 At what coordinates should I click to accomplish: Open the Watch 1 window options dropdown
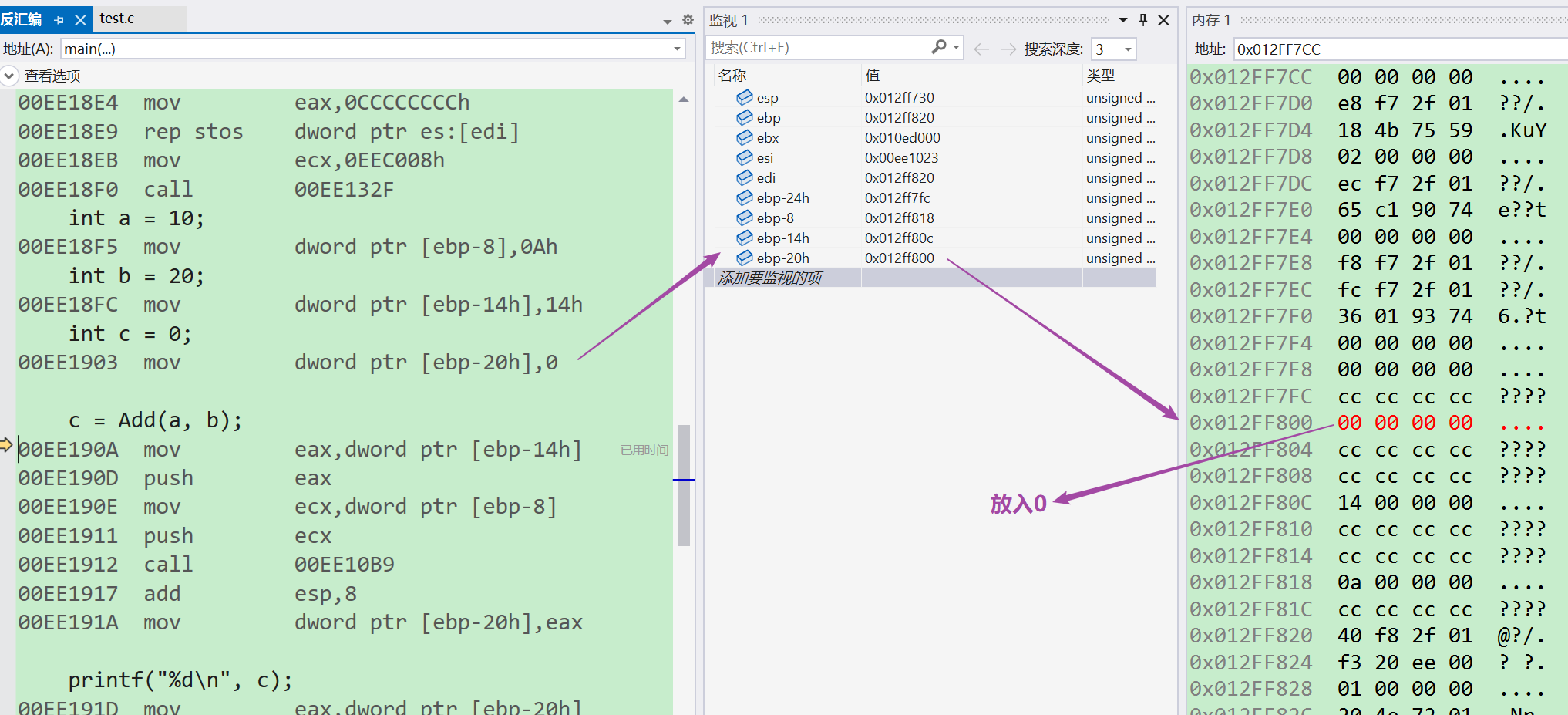1123,20
